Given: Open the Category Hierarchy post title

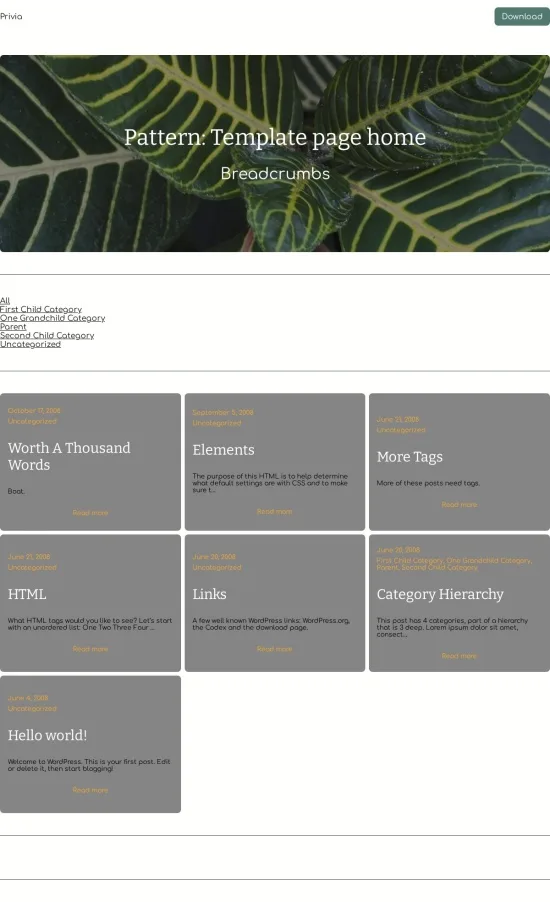Looking at the screenshot, I should click(x=440, y=594).
